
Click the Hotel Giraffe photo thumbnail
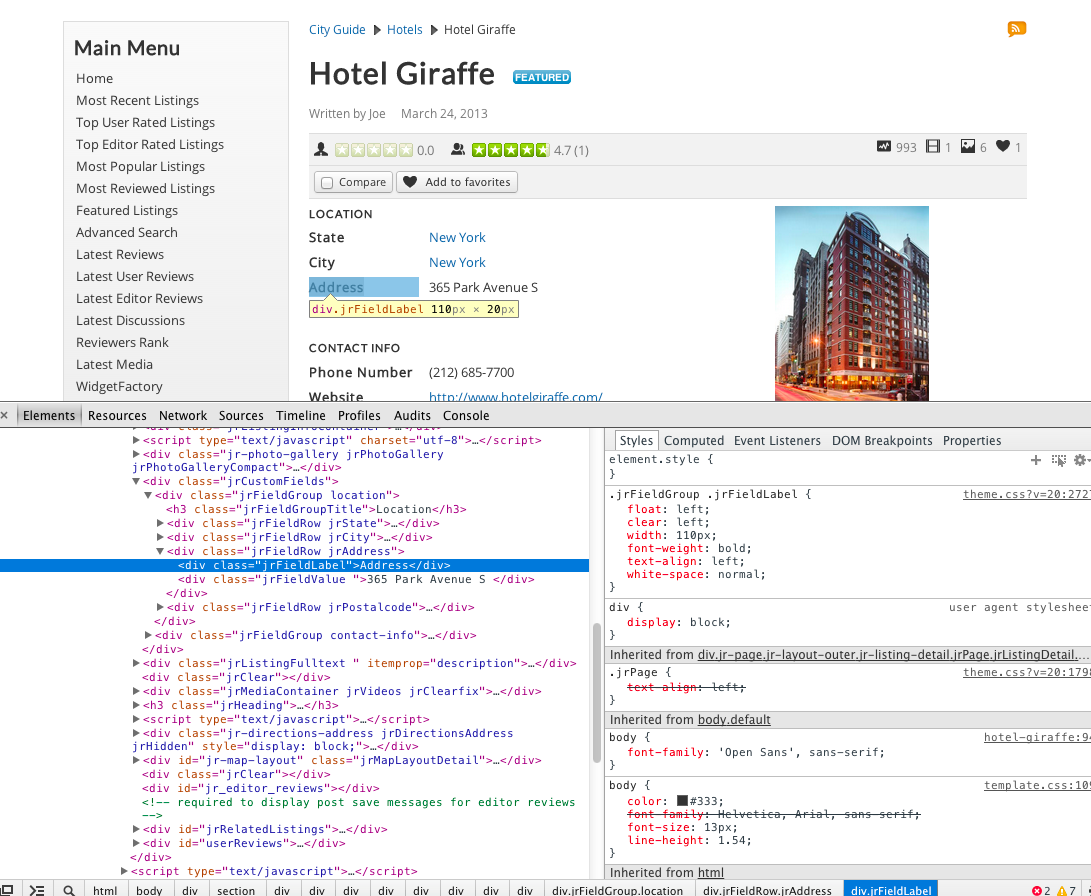(x=851, y=303)
